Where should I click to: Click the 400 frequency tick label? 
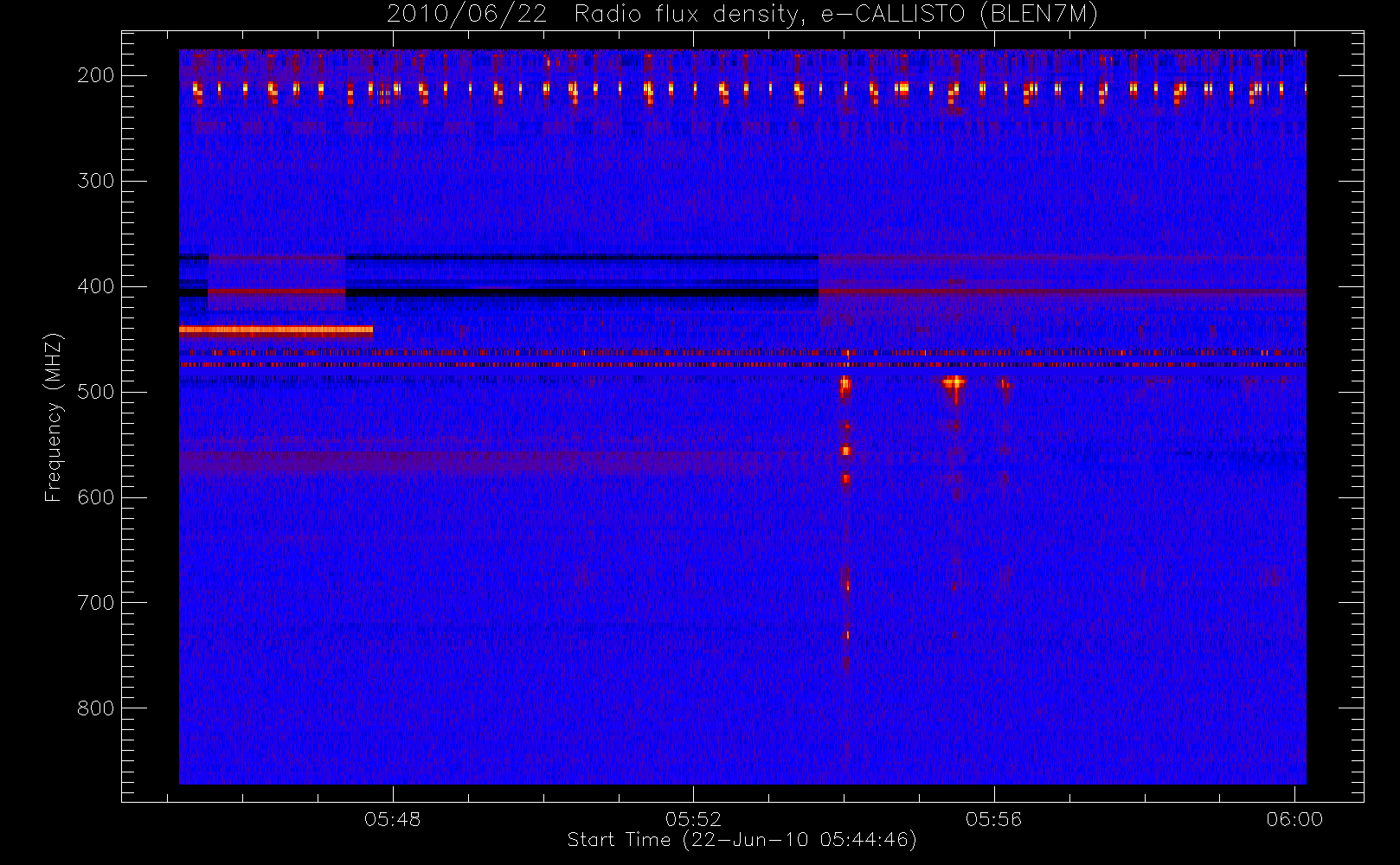pos(96,286)
